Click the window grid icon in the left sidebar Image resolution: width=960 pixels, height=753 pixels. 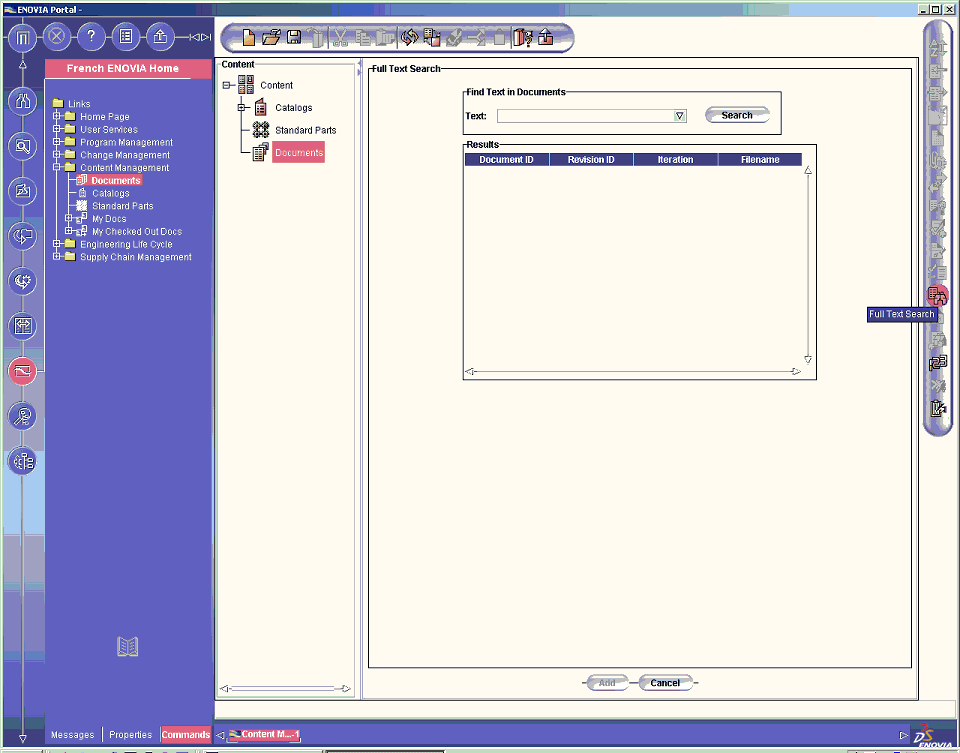pos(23,326)
